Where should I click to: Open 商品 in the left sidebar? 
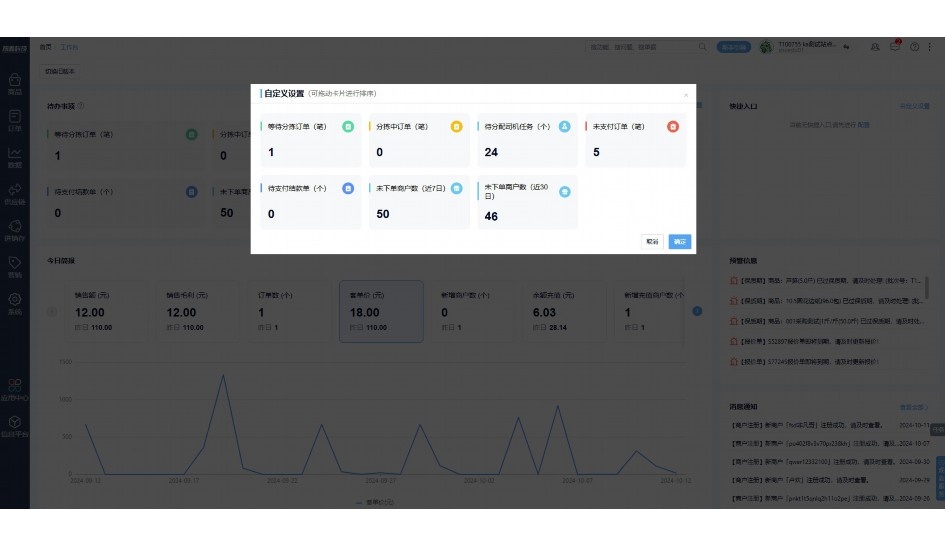tap(15, 83)
